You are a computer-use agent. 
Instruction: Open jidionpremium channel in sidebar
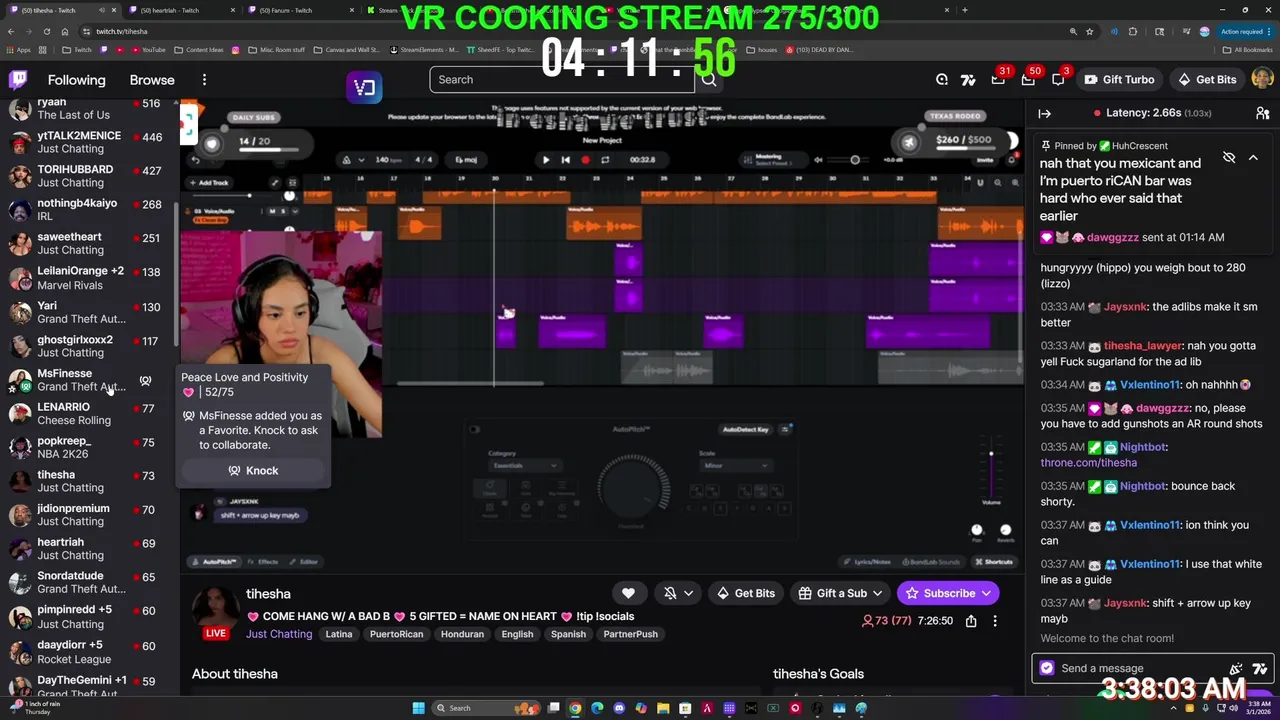(x=88, y=514)
